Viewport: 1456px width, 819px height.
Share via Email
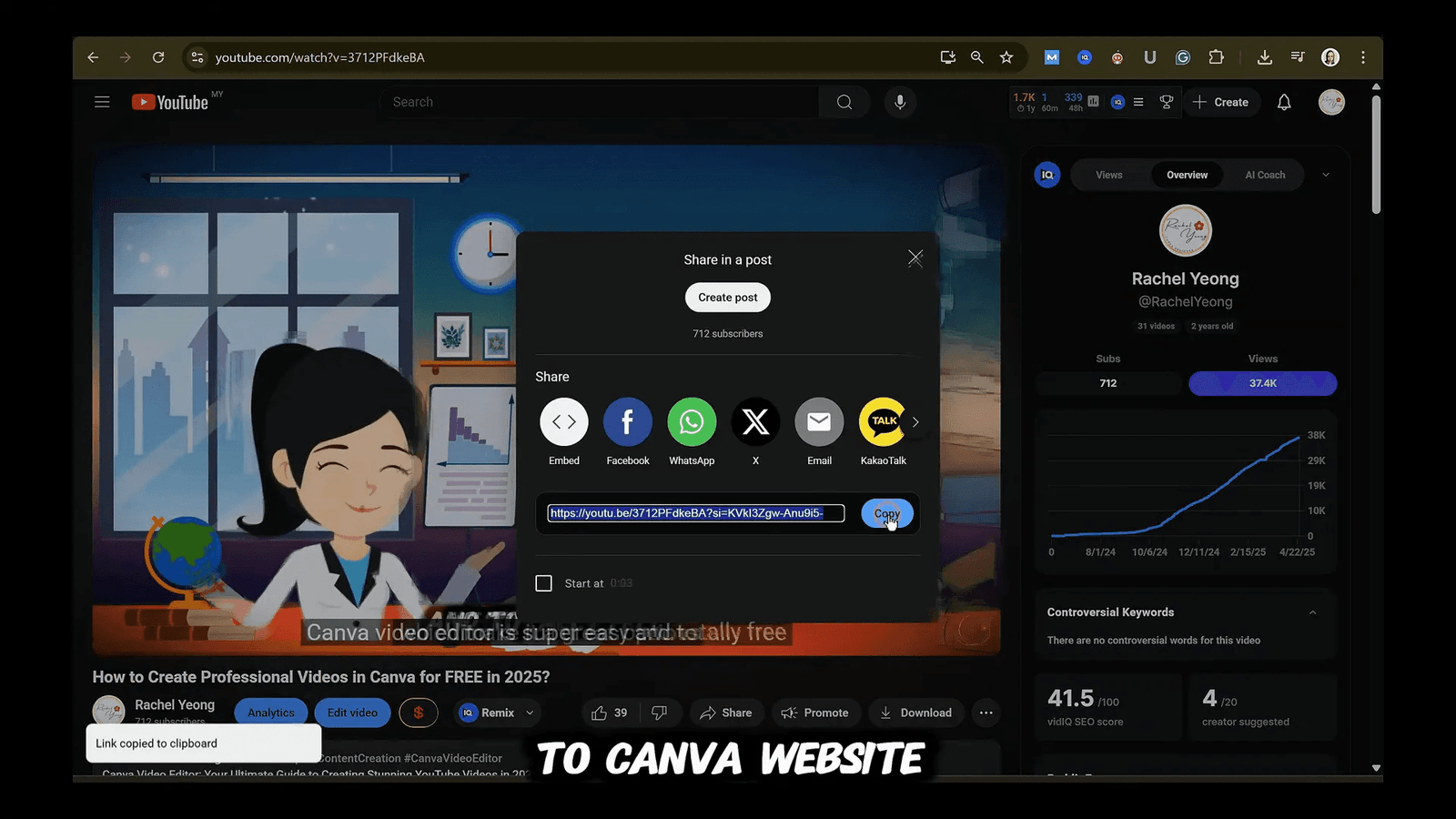(819, 422)
